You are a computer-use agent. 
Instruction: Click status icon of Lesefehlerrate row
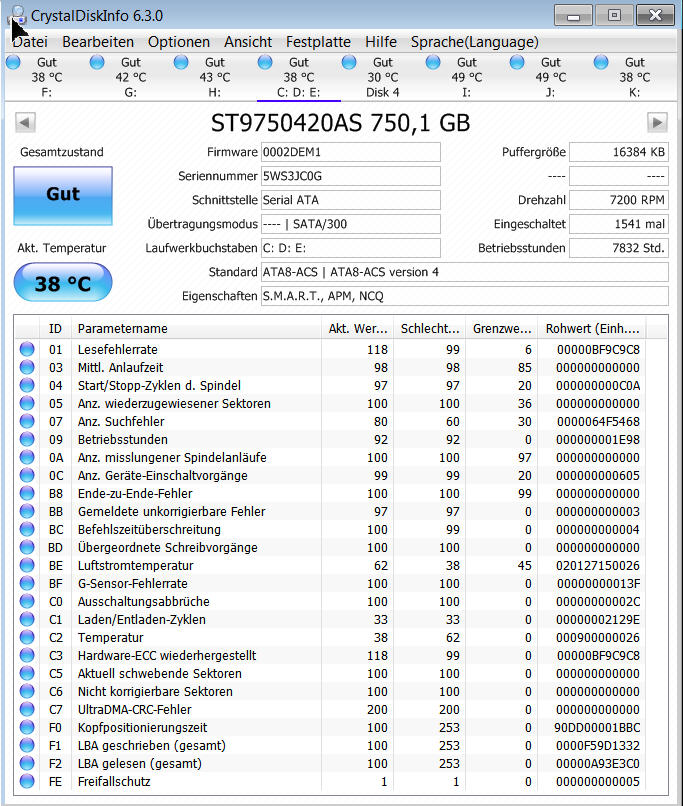point(27,349)
